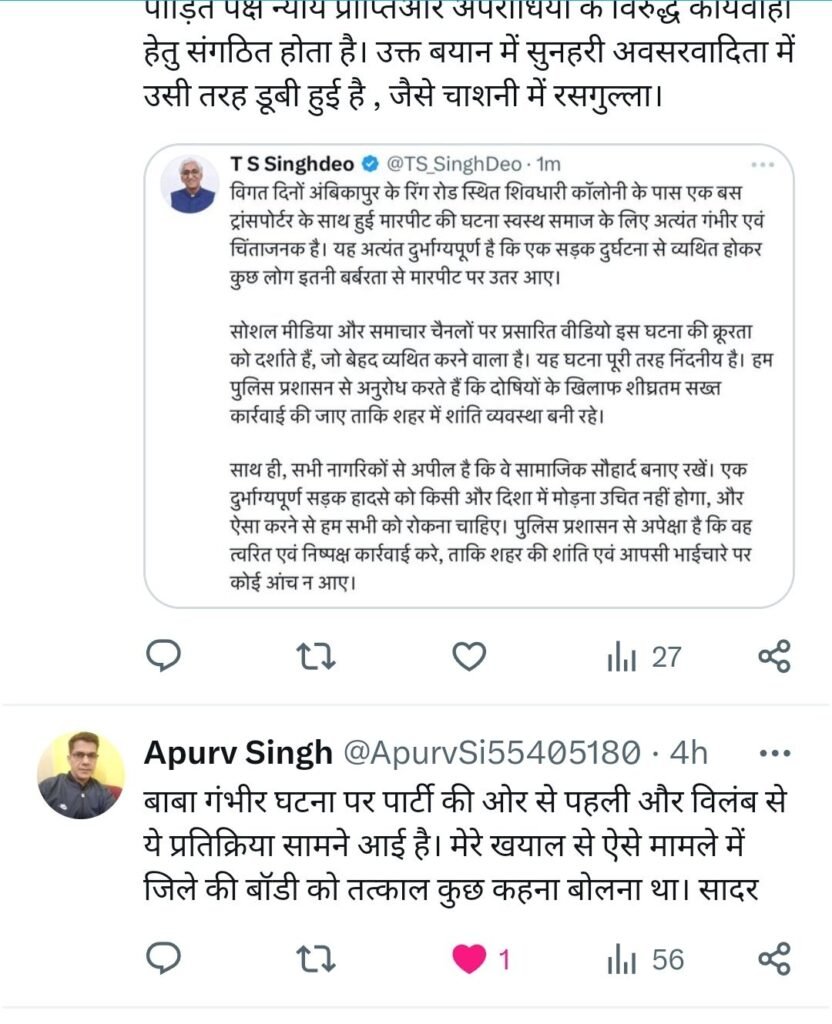Like the main post with 27 views
Image resolution: width=832 pixels, height=1024 pixels.
[468, 656]
